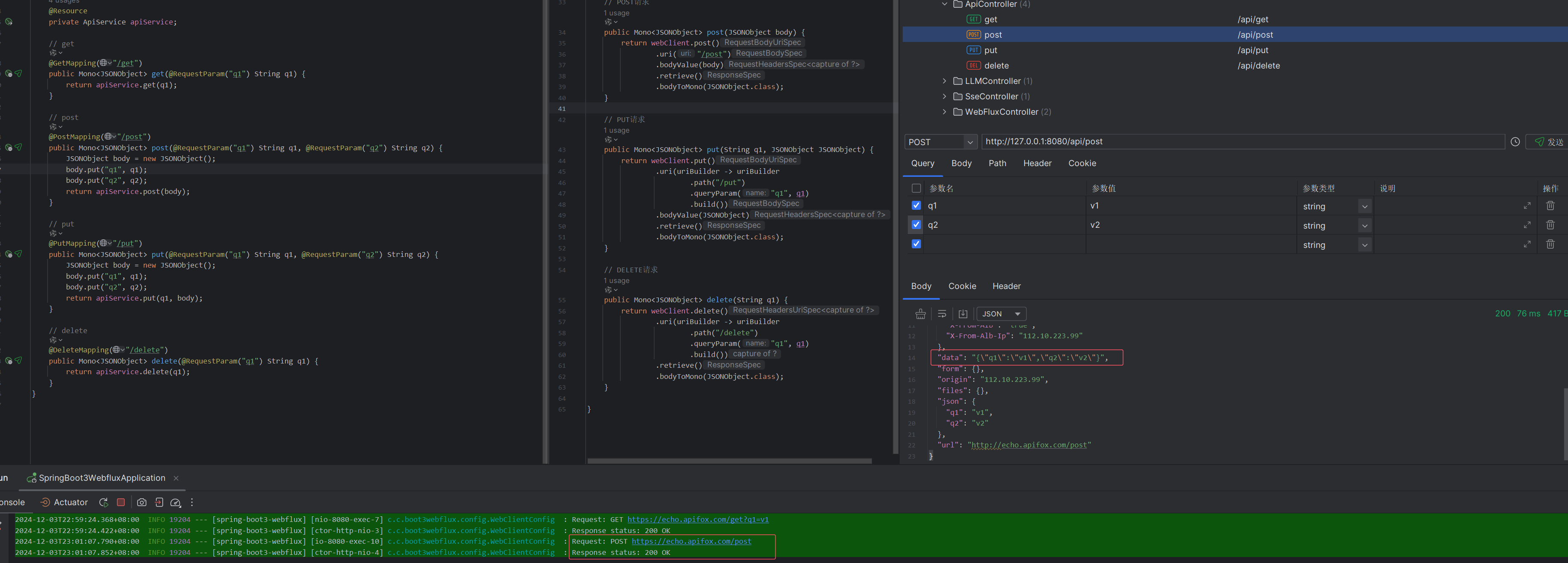The width and height of the screenshot is (1568, 563).
Task: Toggle soft wrap in response body toolbar
Action: (x=942, y=314)
